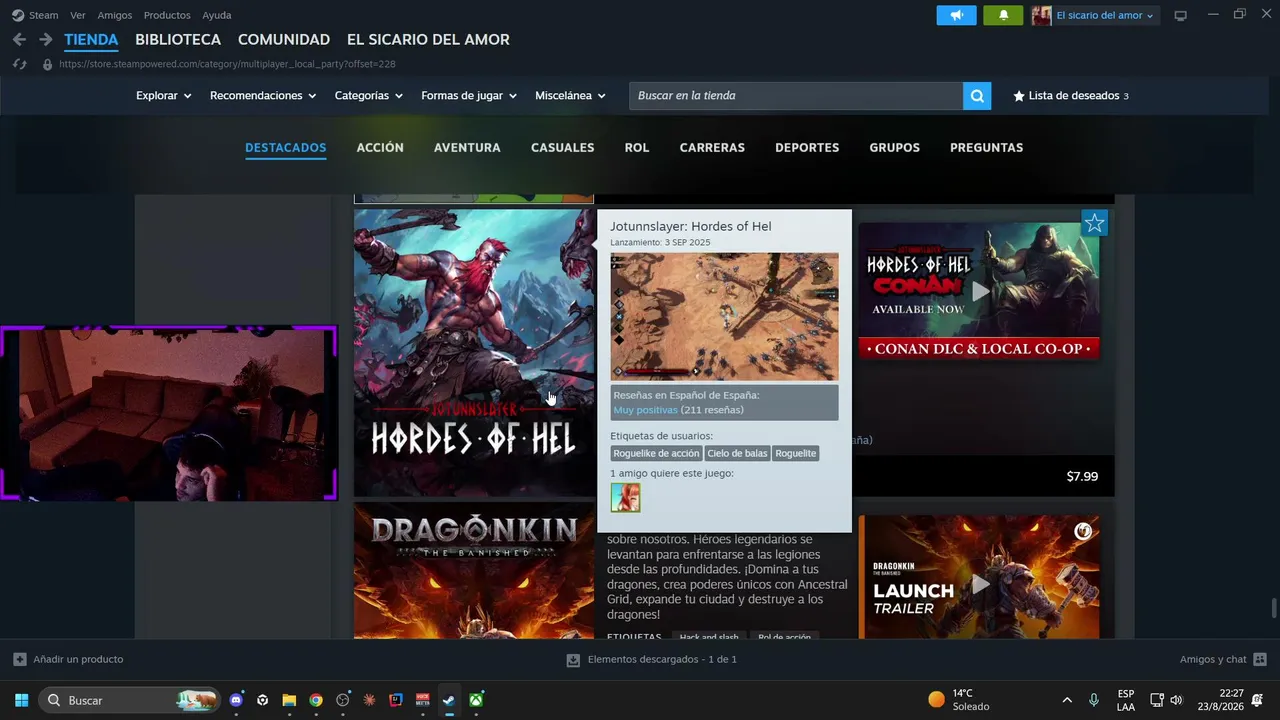This screenshot has height=720, width=1280.
Task: Click the microphone icon in system tray
Action: click(x=1093, y=700)
